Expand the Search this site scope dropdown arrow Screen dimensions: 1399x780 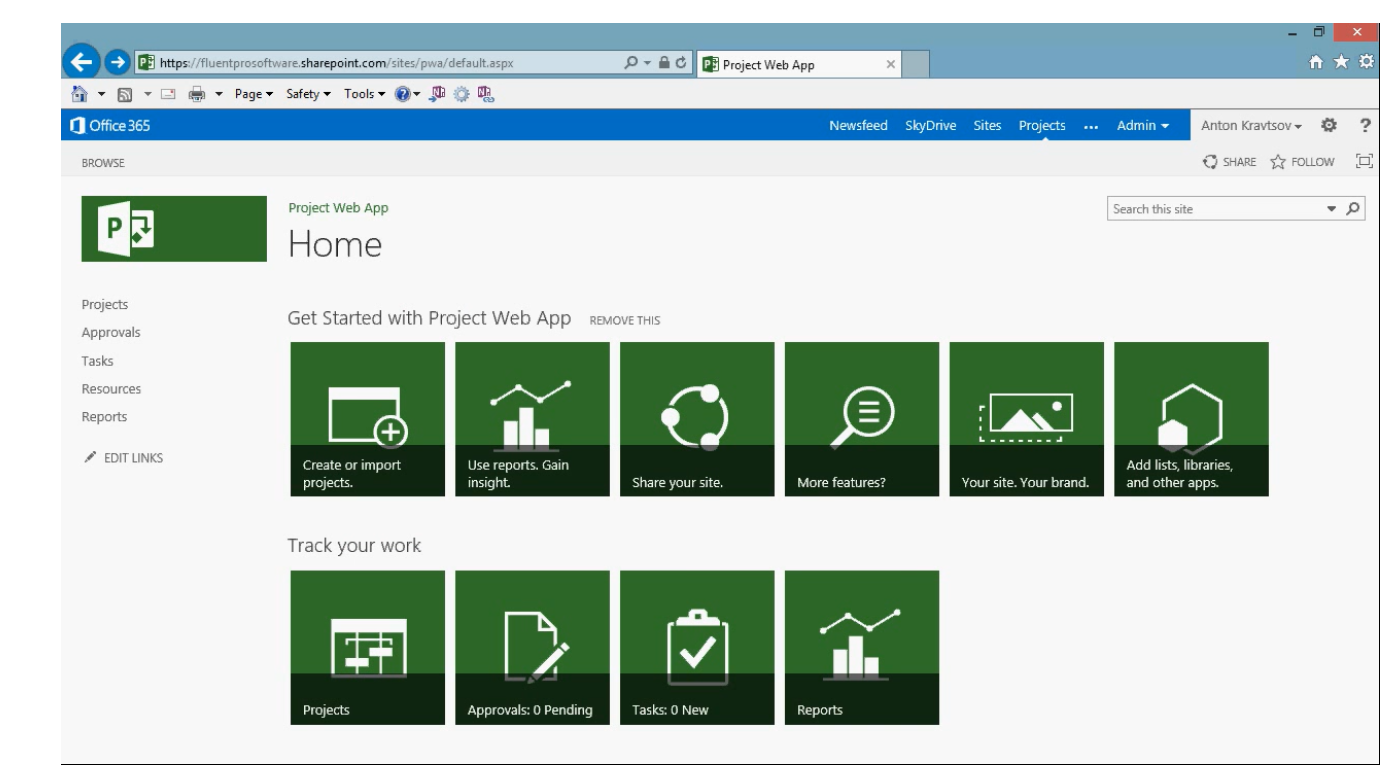point(1331,209)
